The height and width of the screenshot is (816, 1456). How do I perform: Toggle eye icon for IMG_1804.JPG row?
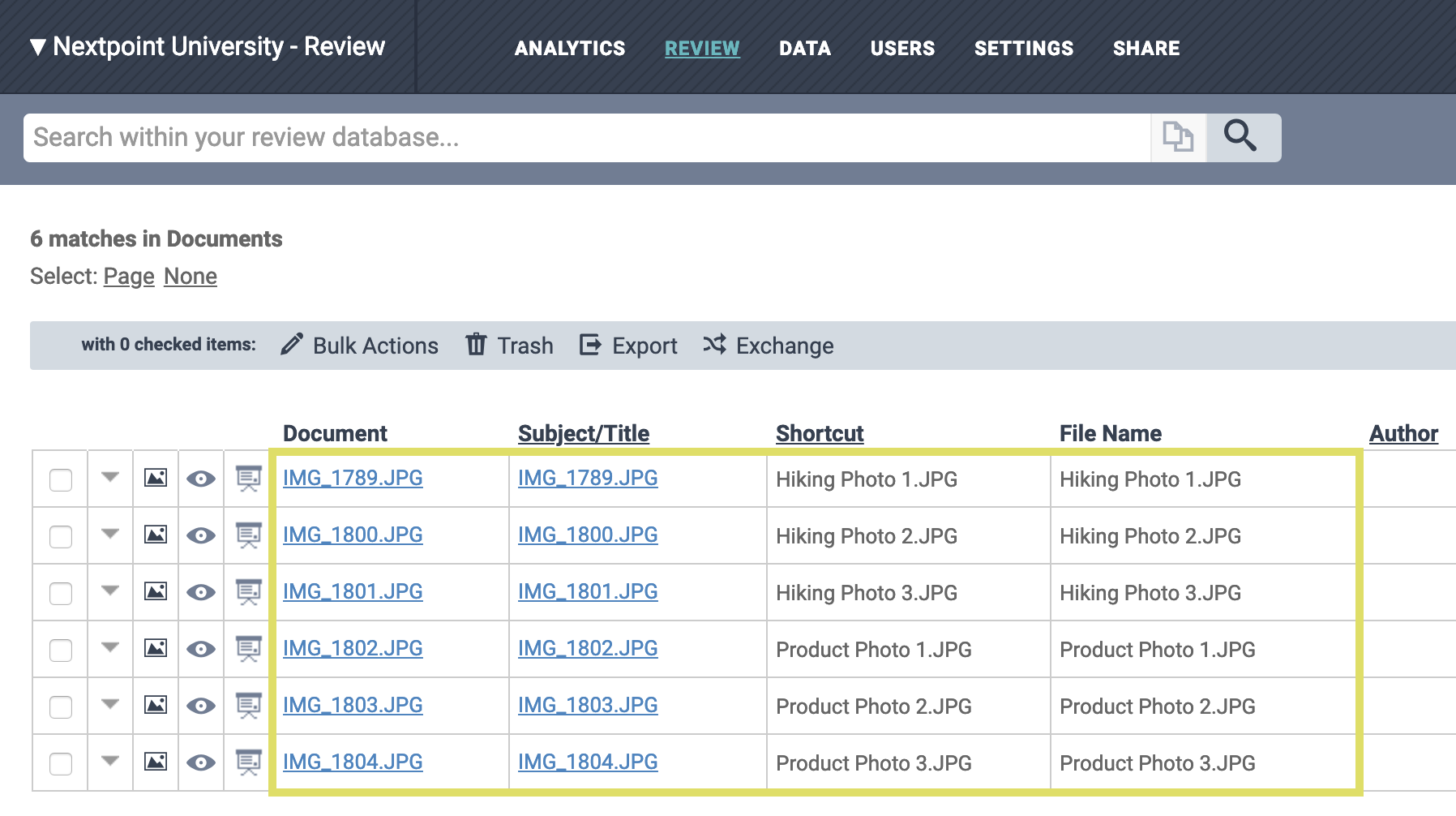pos(201,762)
